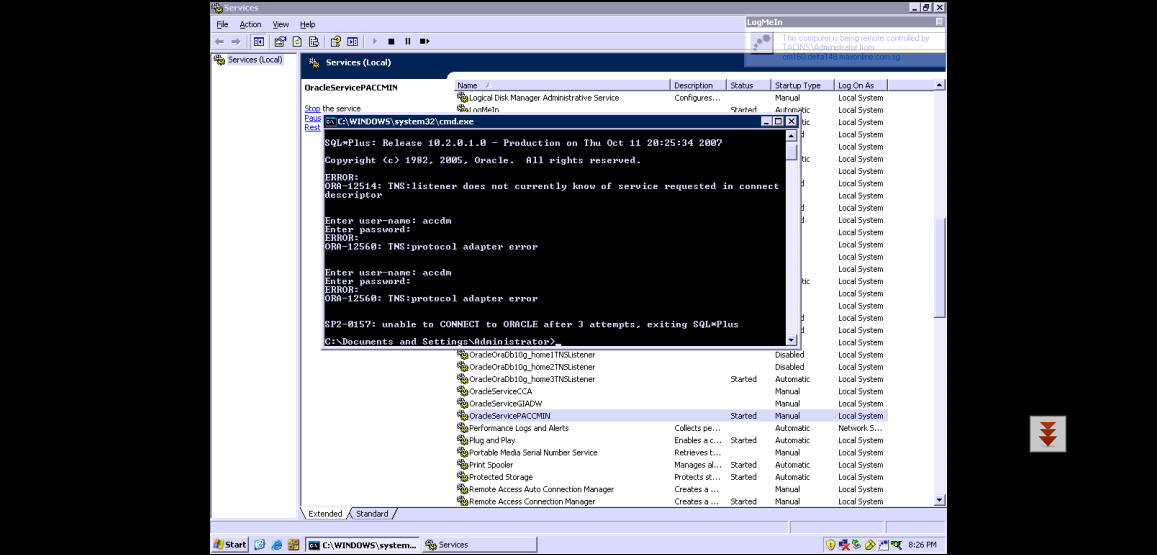Sort by the Name column header
The height and width of the screenshot is (555, 1157).
562,86
